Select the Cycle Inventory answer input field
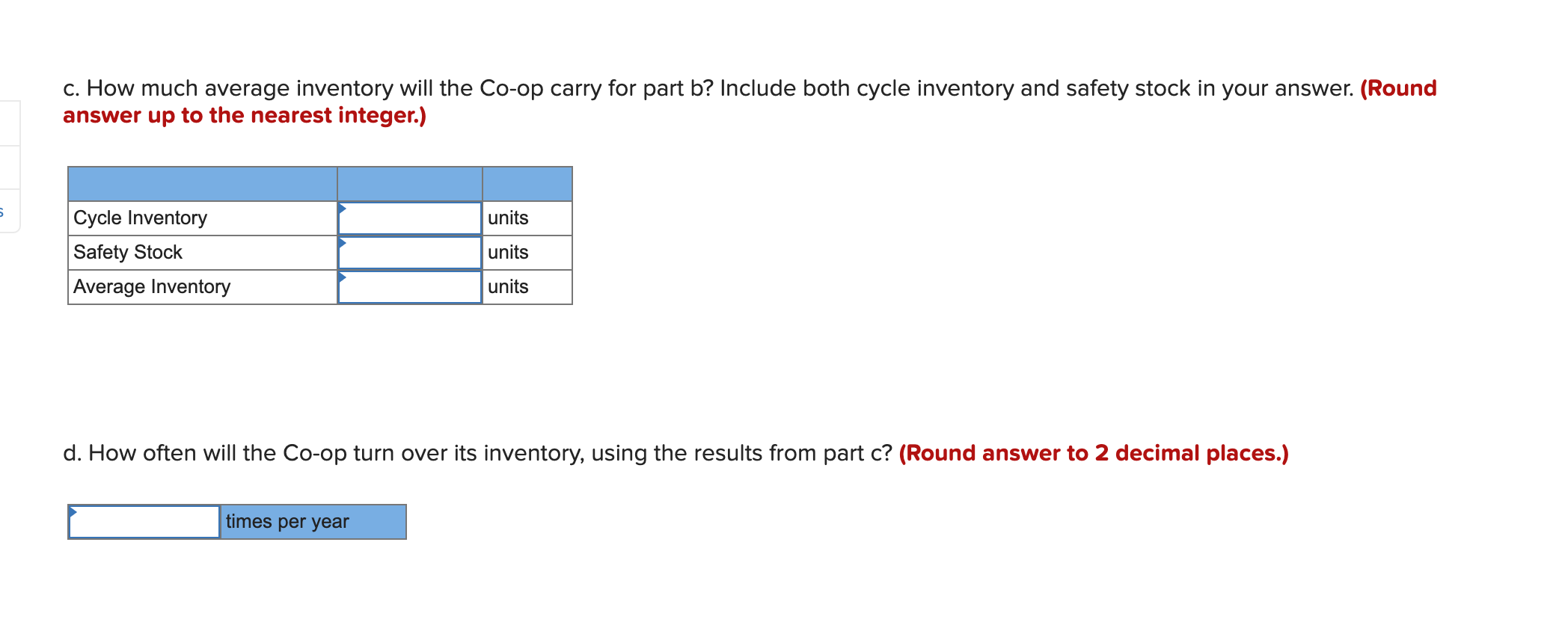The width and height of the screenshot is (1568, 631). tap(410, 218)
